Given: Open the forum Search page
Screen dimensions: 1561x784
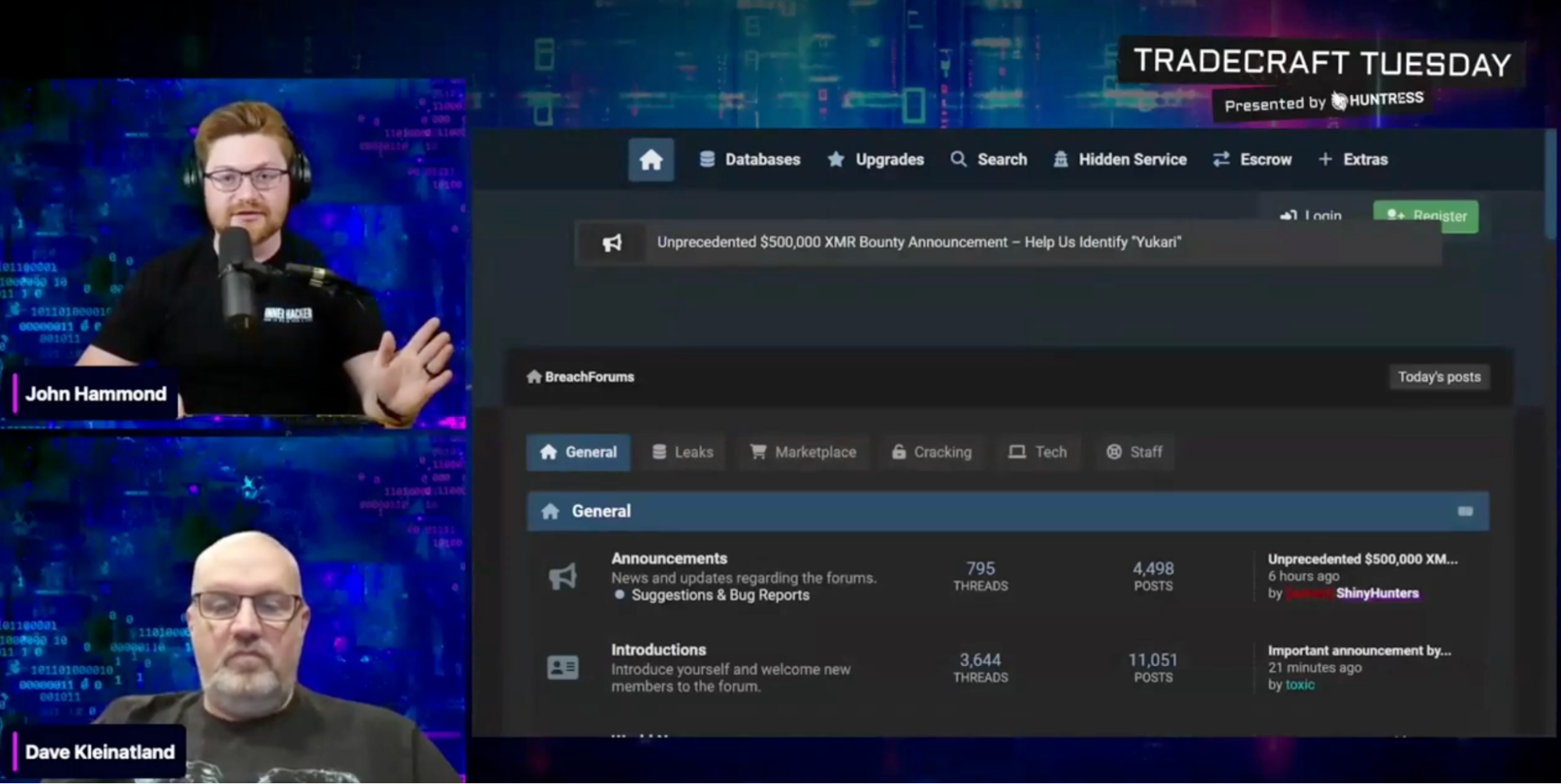Looking at the screenshot, I should (x=989, y=160).
